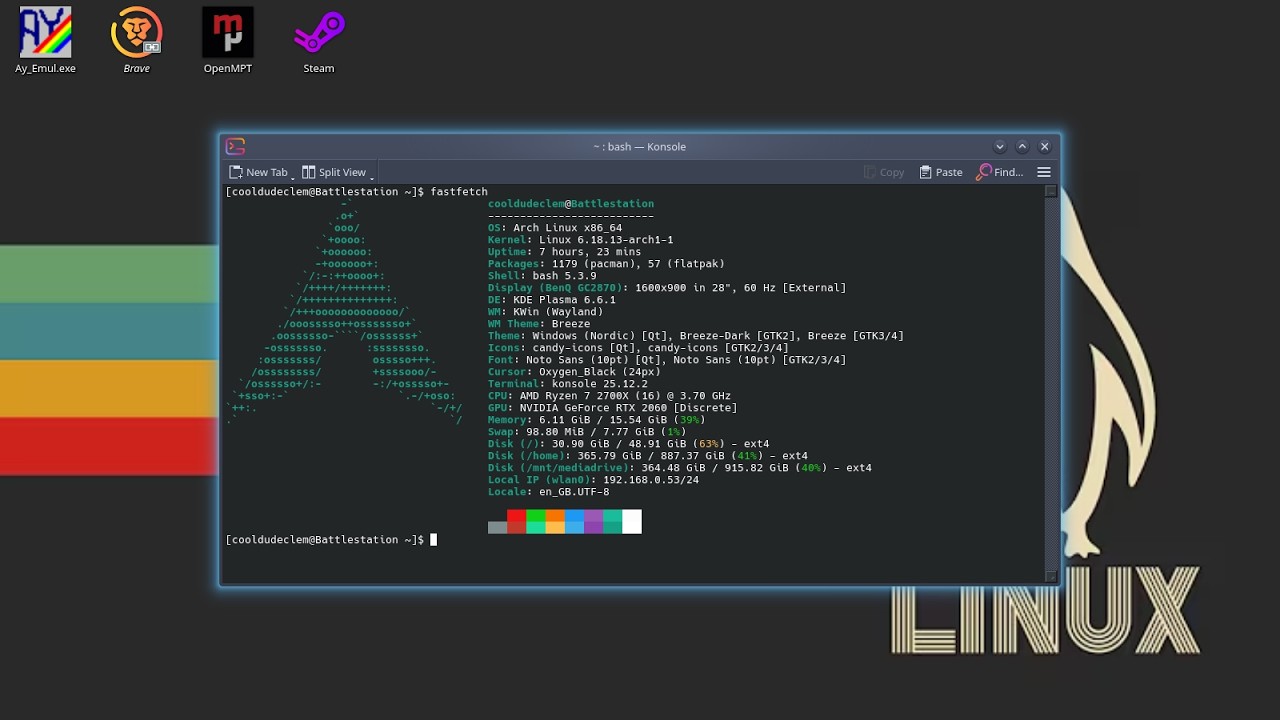Close the Konsole window
This screenshot has width=1280, height=720.
[1044, 146]
